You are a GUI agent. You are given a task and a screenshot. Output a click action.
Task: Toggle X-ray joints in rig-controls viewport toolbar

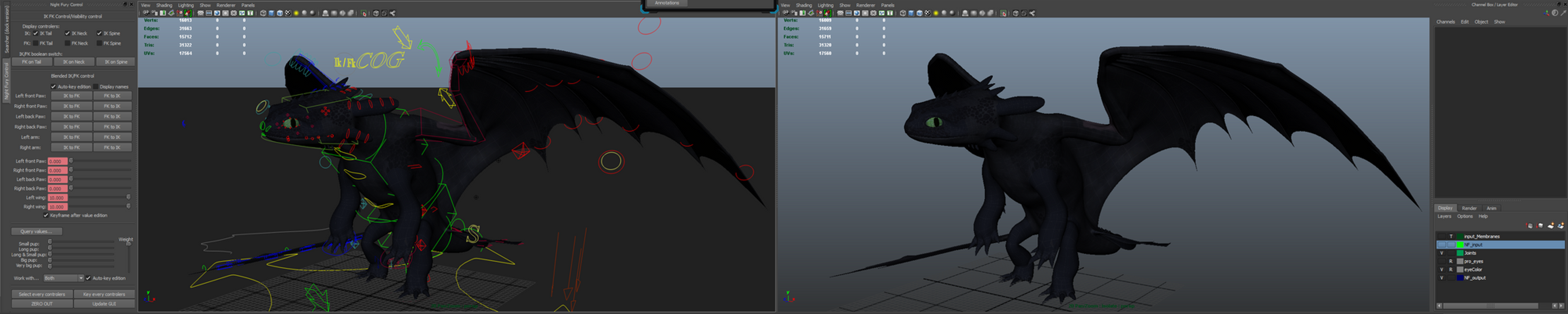(x=393, y=13)
